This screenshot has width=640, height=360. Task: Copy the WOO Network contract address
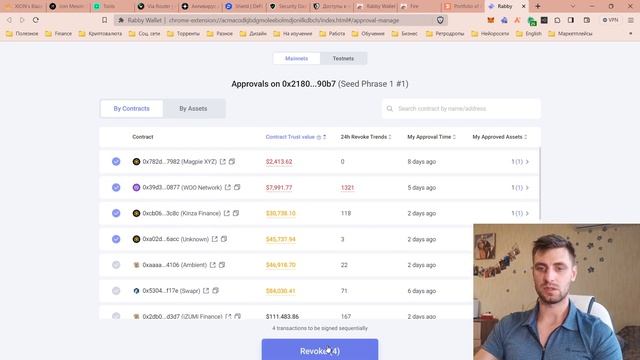coord(237,187)
